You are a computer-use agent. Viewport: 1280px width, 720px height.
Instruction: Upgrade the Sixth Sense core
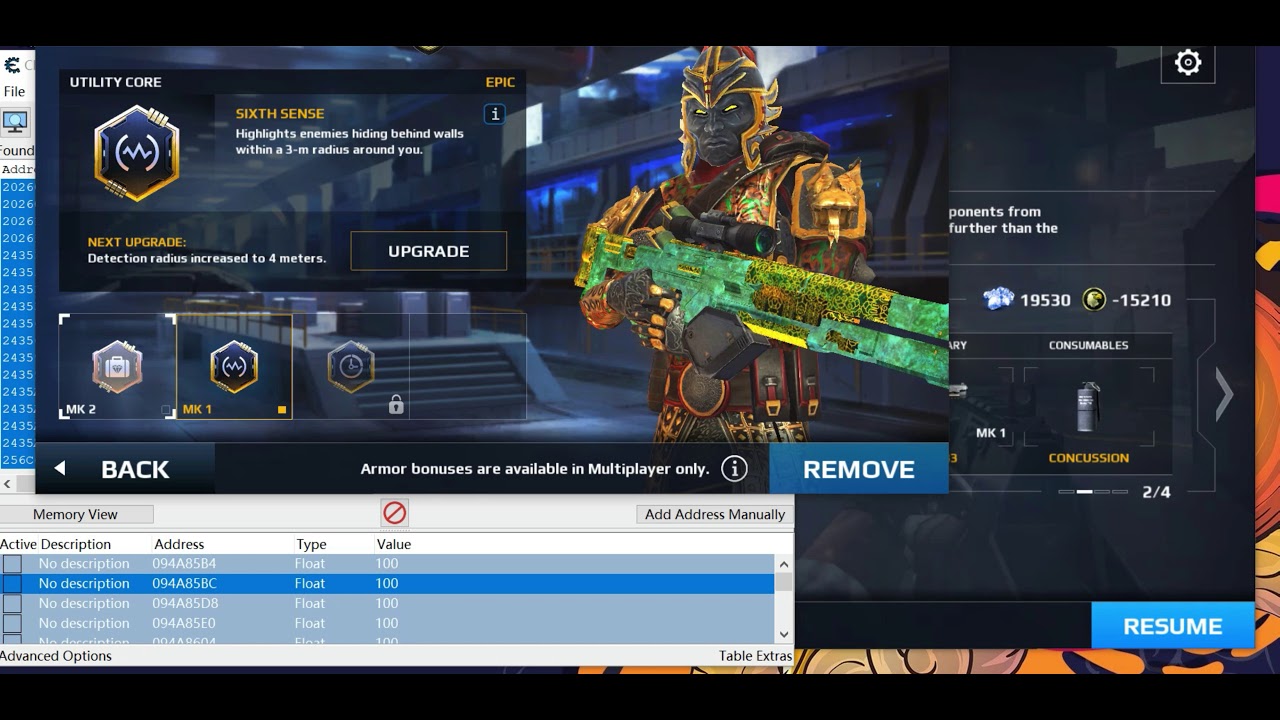(x=428, y=251)
